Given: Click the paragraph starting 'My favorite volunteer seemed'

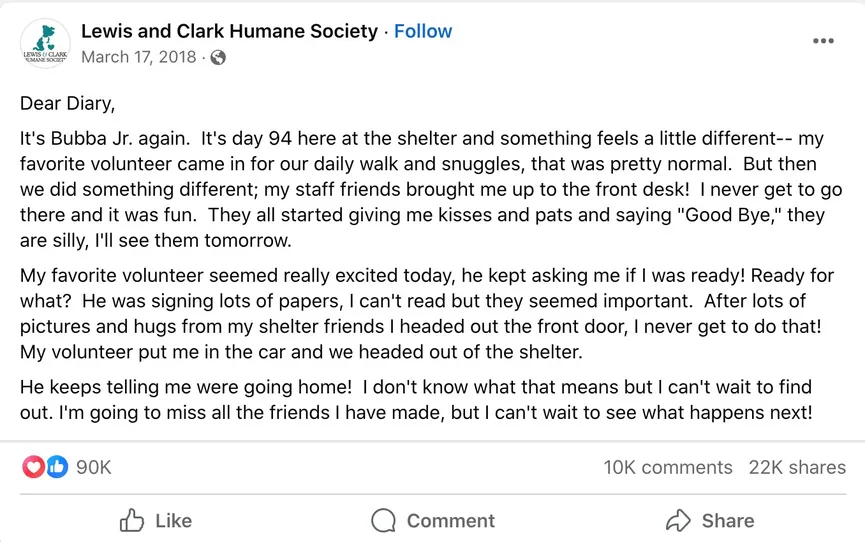Looking at the screenshot, I should point(427,313).
